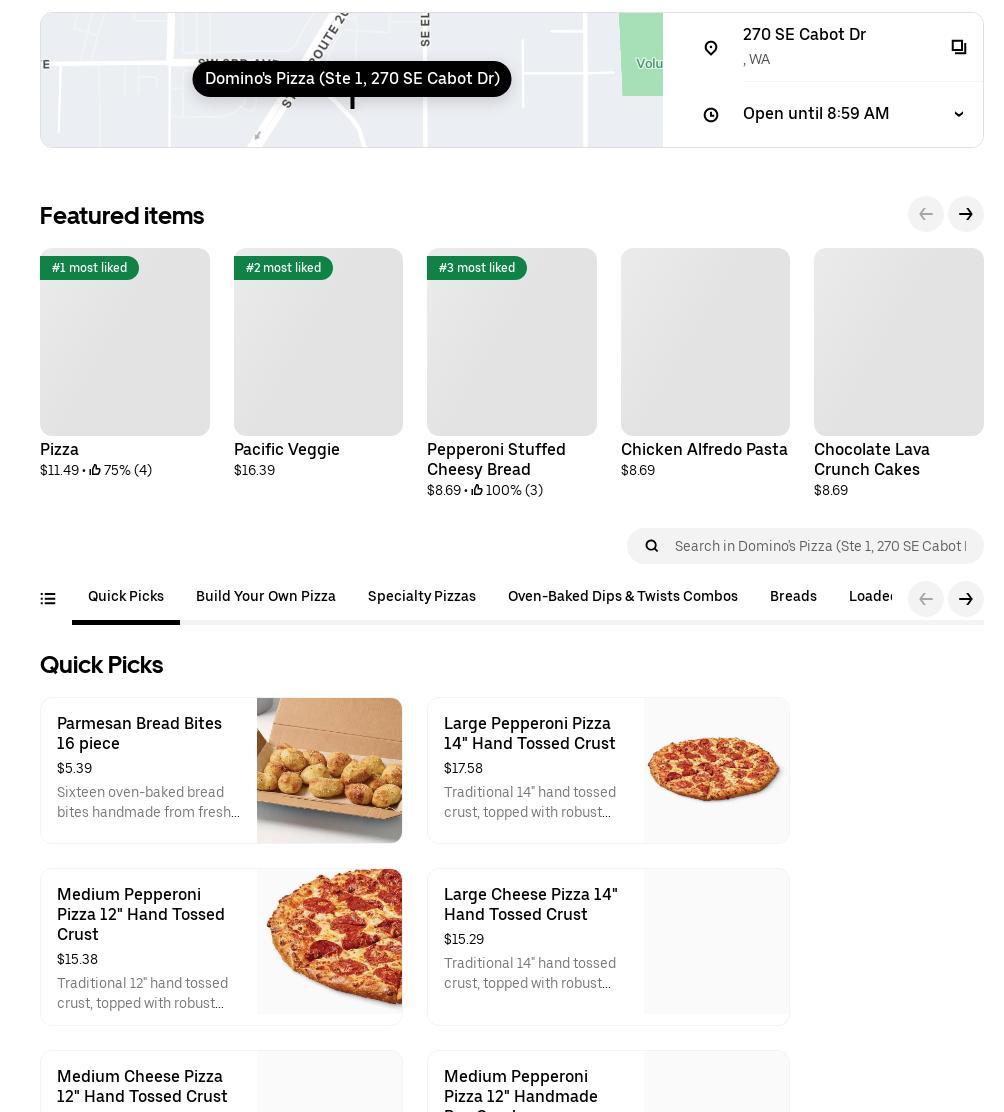Viewport: 1004px width, 1112px height.
Task: Click the Domino's Pizza map marker label
Action: (352, 79)
